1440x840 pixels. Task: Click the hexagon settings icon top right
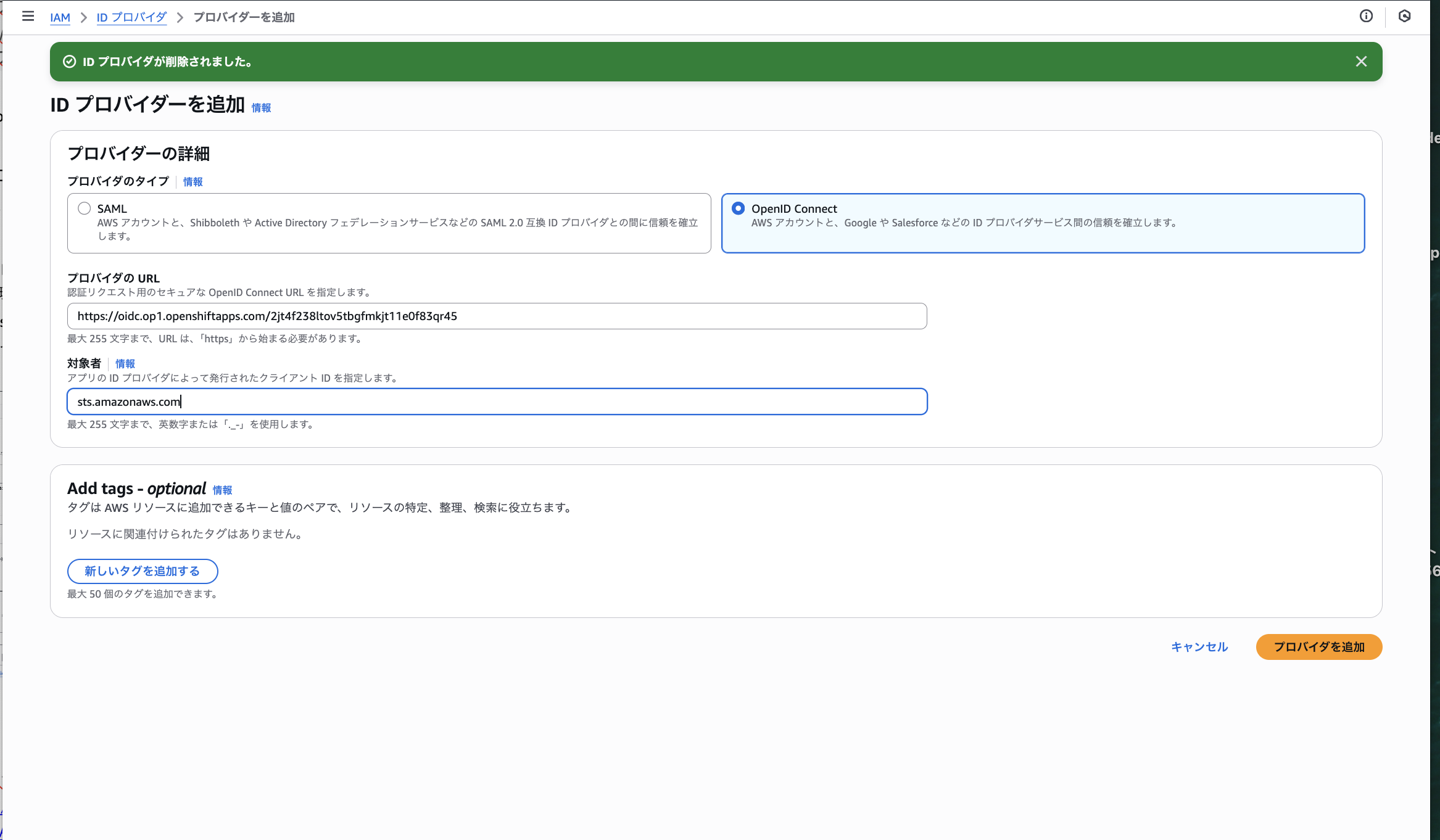pos(1405,17)
